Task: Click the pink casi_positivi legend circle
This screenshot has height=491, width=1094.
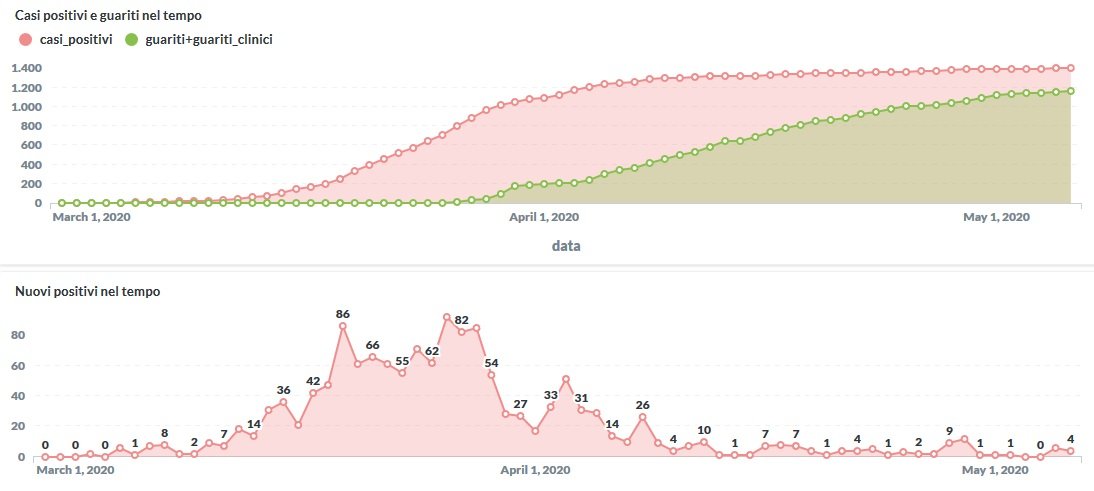Action: point(25,39)
